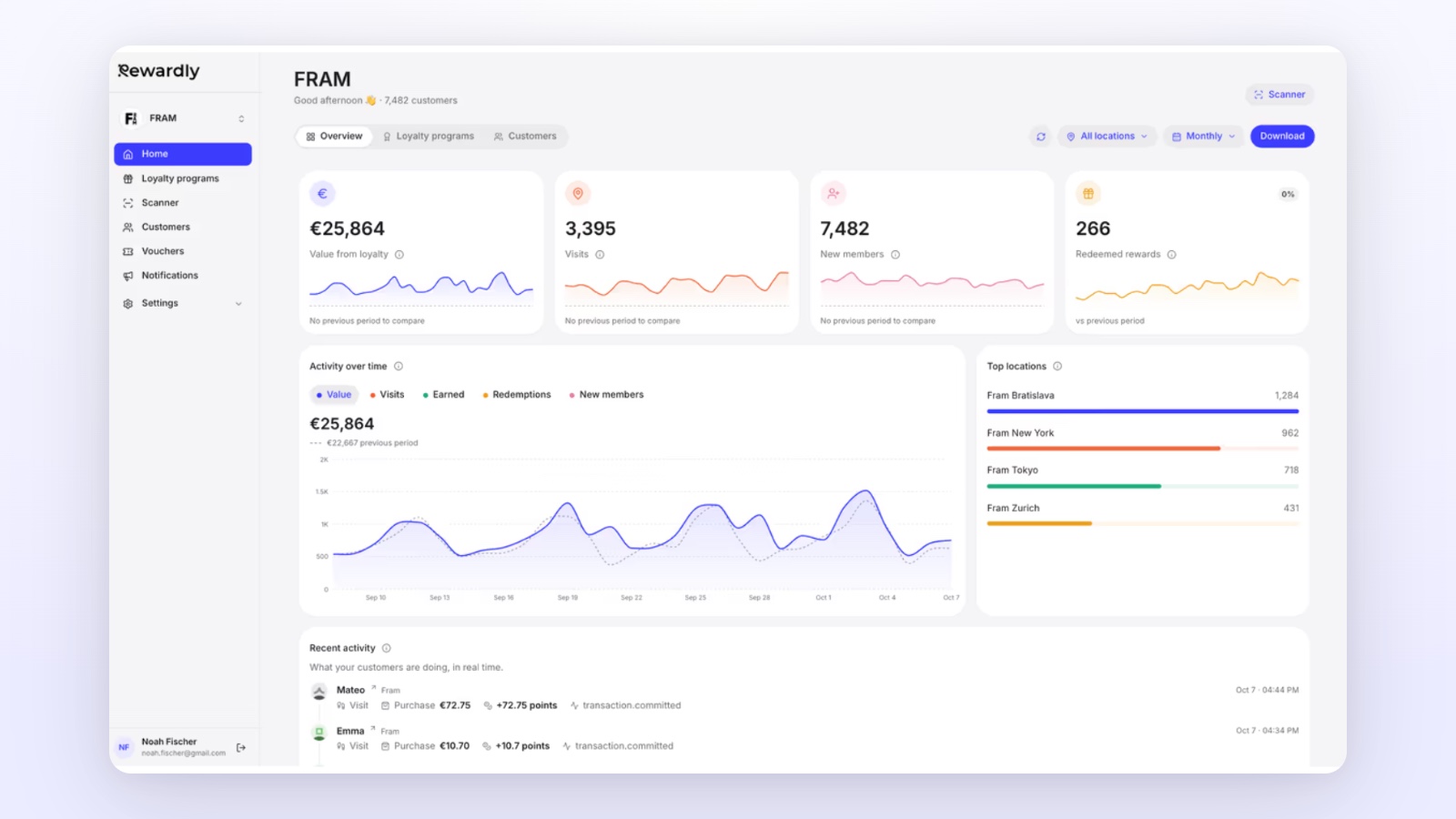Select the Redemptions chart series
This screenshot has width=1456, height=819.
(517, 395)
